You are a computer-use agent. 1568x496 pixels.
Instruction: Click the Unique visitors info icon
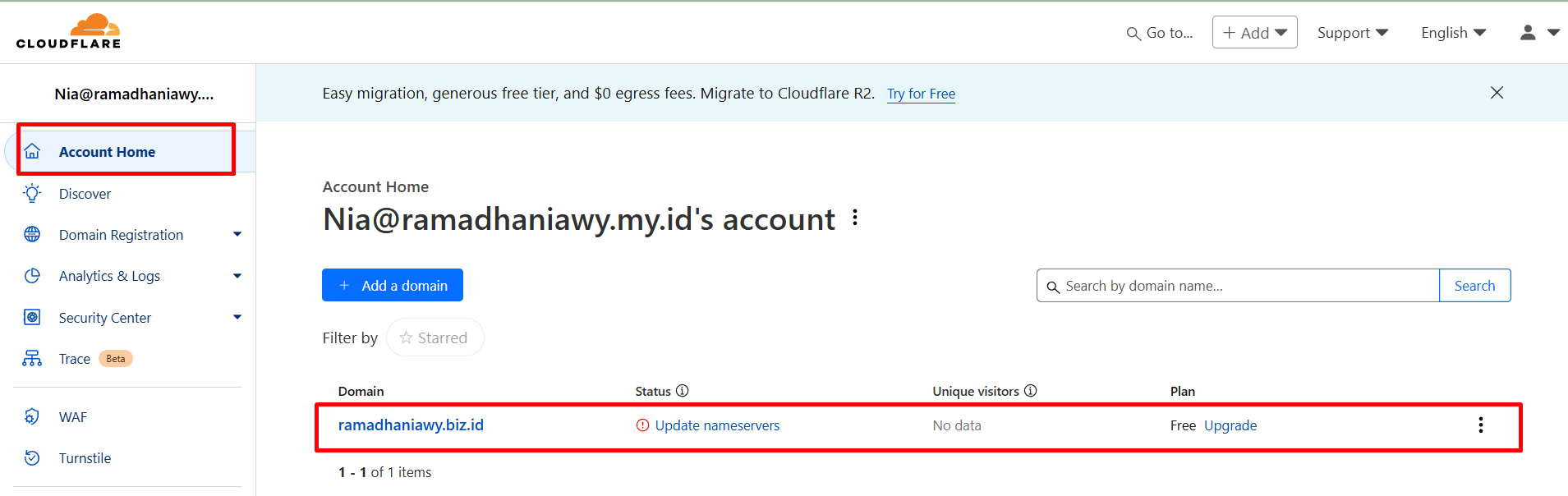click(1030, 391)
